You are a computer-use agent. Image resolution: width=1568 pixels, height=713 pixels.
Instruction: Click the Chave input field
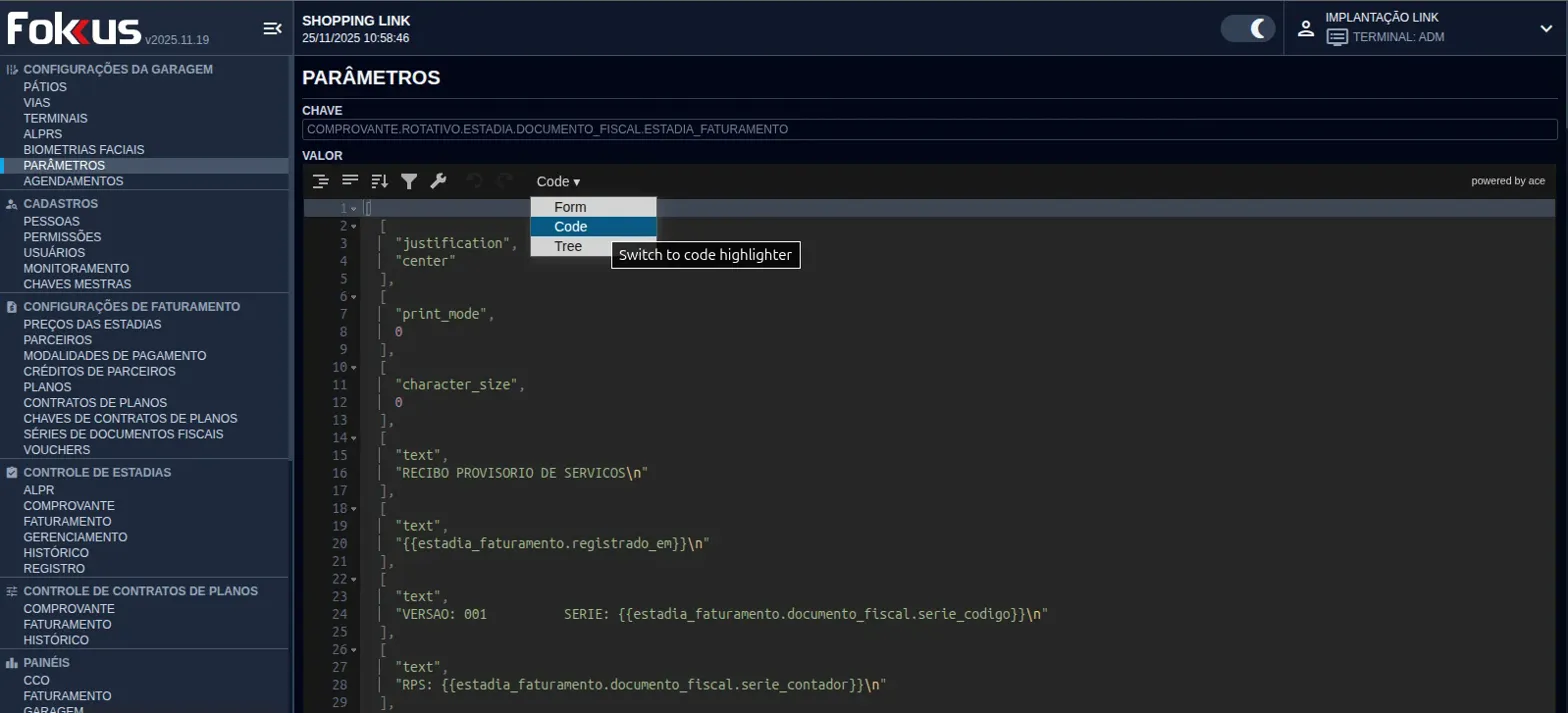pyautogui.click(x=929, y=130)
